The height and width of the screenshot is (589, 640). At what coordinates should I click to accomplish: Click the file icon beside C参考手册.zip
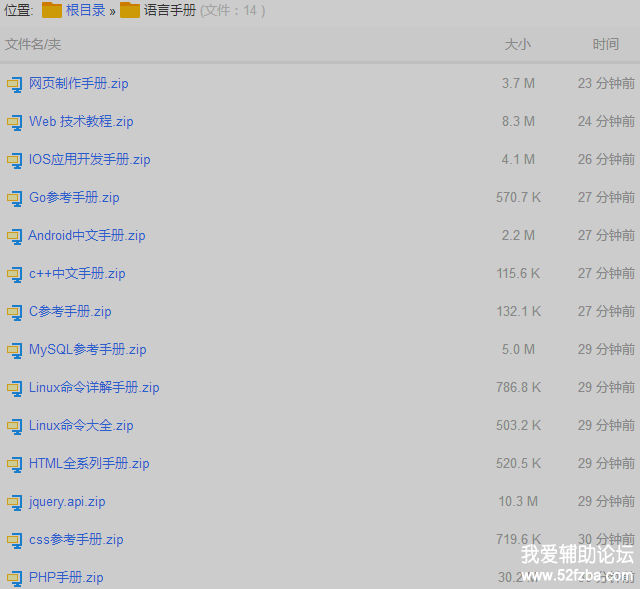tap(14, 312)
